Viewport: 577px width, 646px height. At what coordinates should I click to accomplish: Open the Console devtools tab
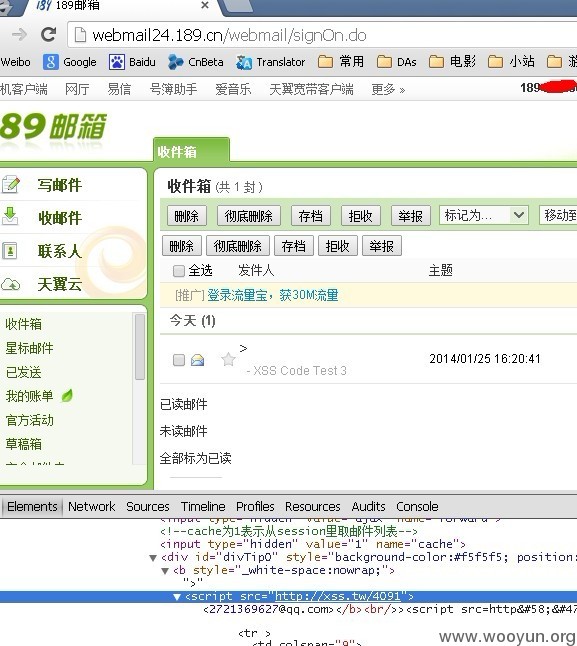(417, 506)
